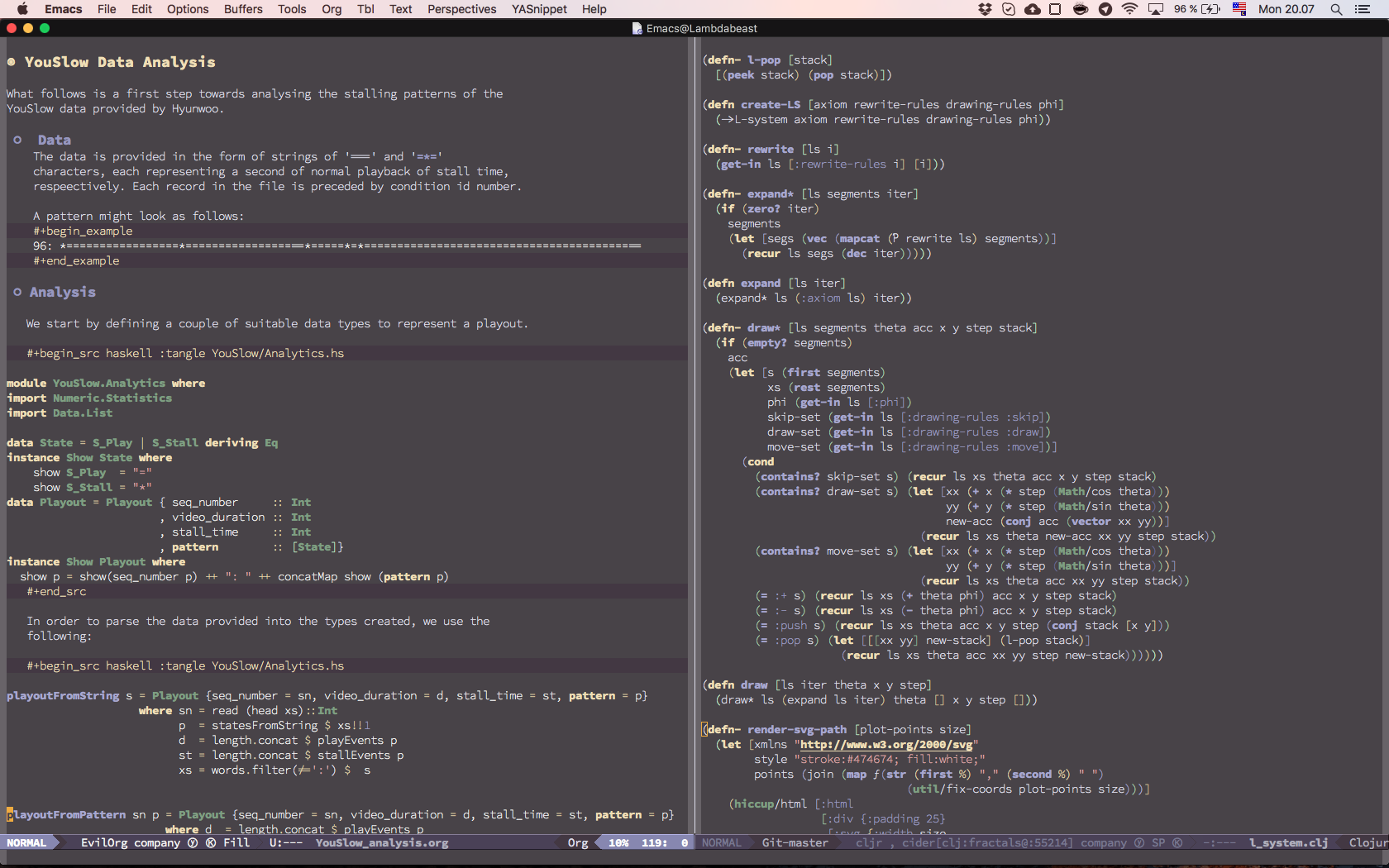Click the clock showing Mon 20.07
This screenshot has height=868, width=1389.
point(1286,9)
